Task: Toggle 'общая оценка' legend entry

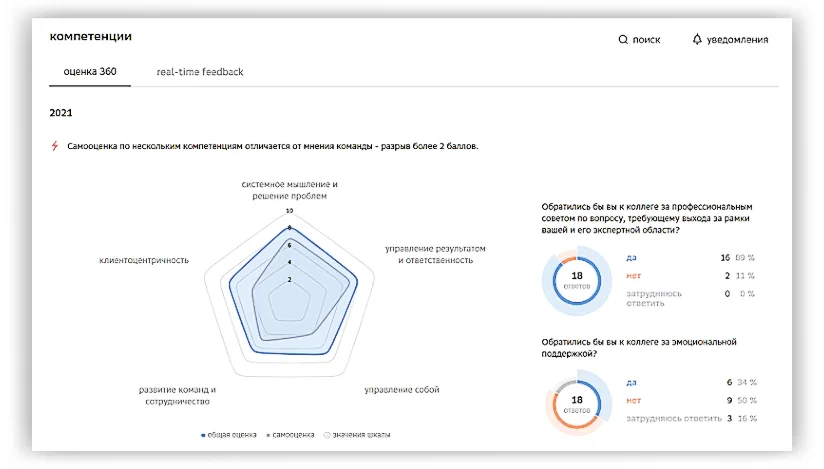Action: (x=229, y=435)
